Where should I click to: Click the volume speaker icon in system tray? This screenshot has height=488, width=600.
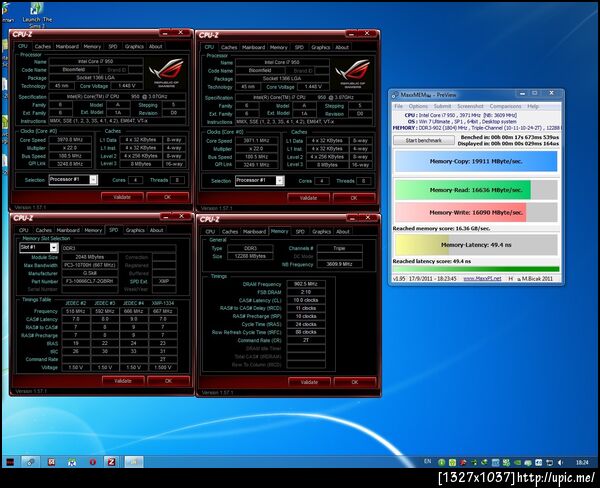(x=561, y=463)
